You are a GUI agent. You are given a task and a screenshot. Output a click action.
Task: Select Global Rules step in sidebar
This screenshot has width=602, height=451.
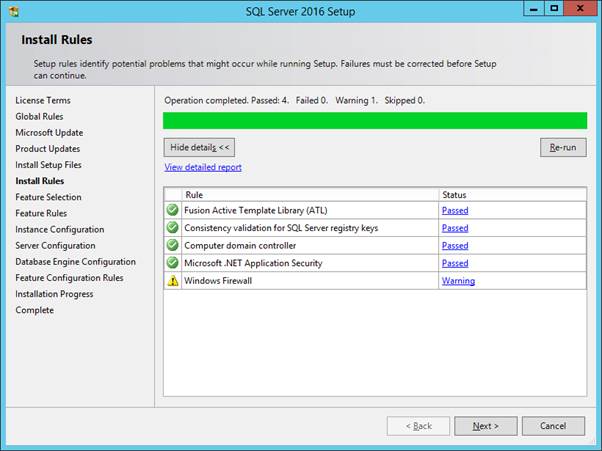[x=39, y=116]
